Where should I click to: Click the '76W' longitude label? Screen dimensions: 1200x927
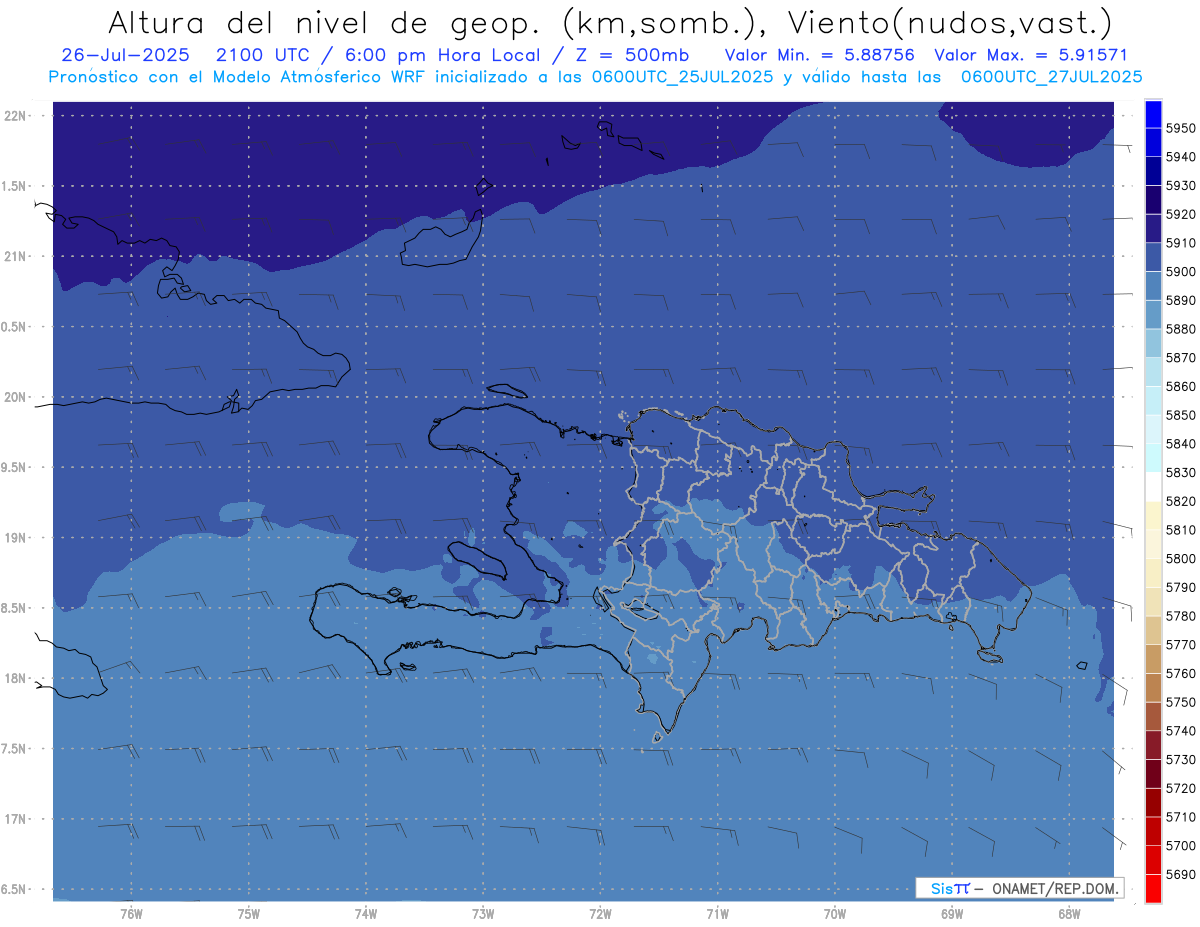point(131,914)
